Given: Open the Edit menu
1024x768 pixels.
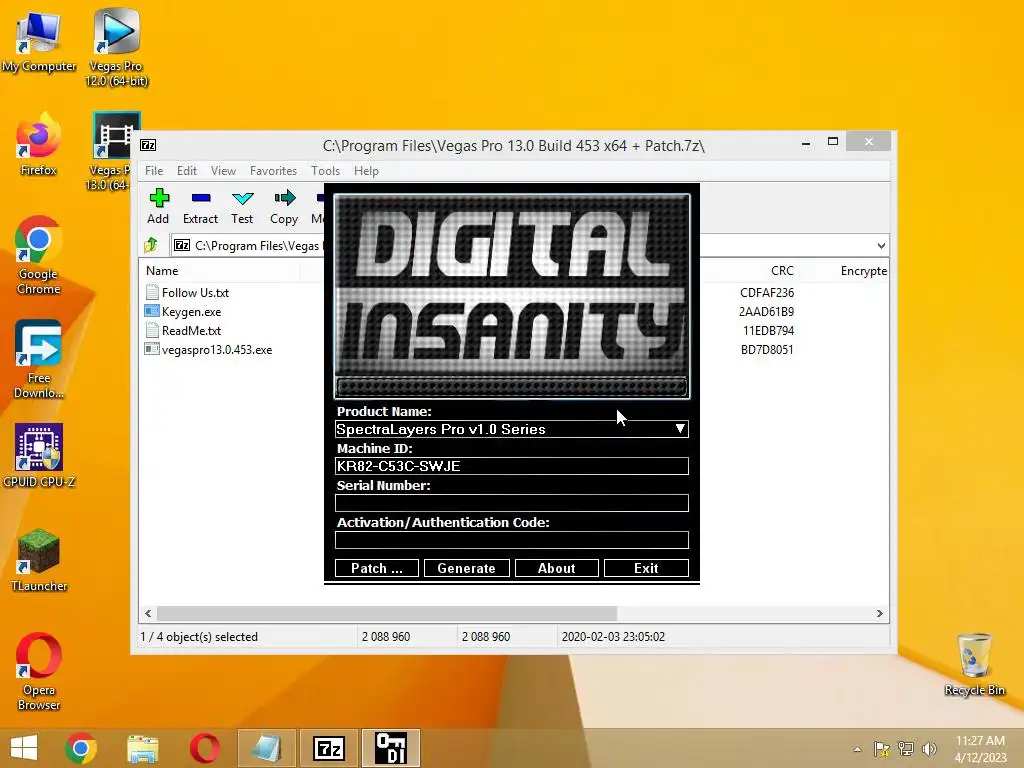Looking at the screenshot, I should [x=187, y=170].
